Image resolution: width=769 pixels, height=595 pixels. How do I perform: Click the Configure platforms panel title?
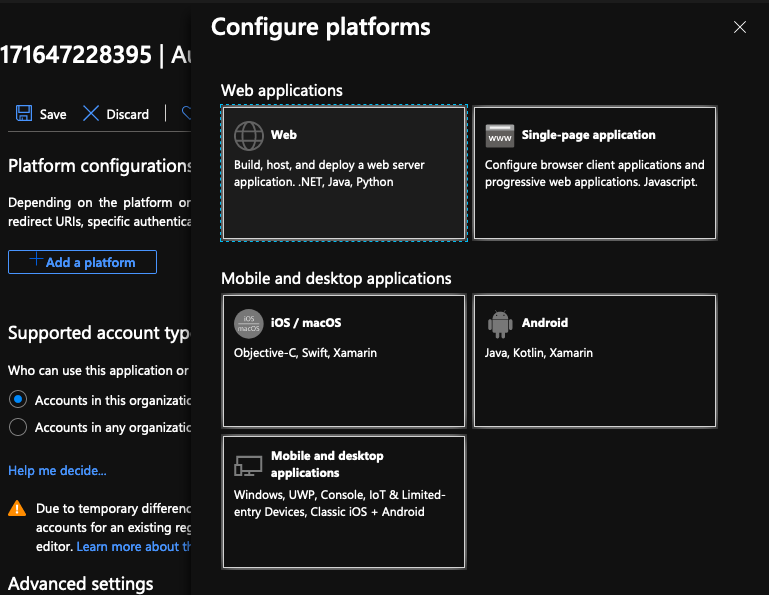pos(321,27)
